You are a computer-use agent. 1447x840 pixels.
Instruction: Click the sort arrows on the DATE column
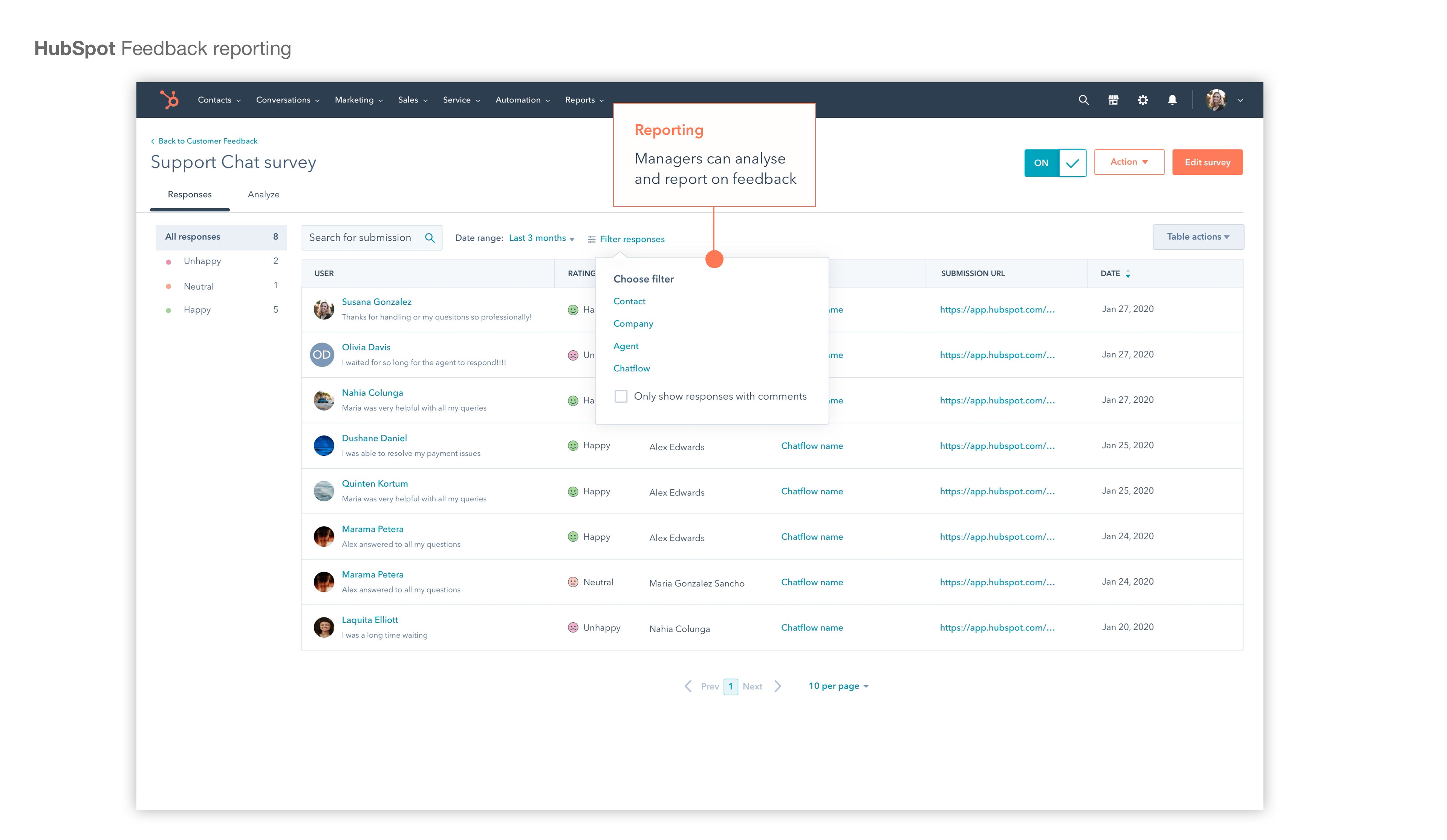(x=1128, y=274)
